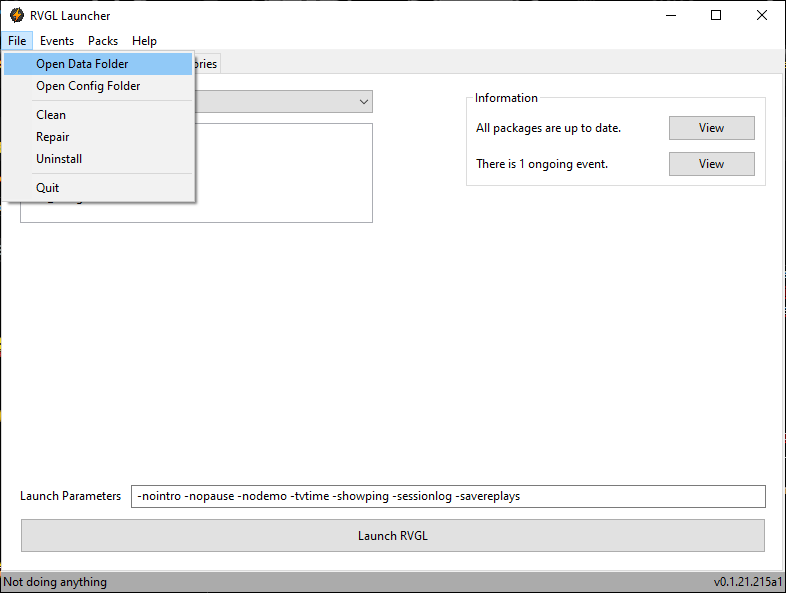Choose Clean from the File menu
The height and width of the screenshot is (593, 786).
pos(98,115)
